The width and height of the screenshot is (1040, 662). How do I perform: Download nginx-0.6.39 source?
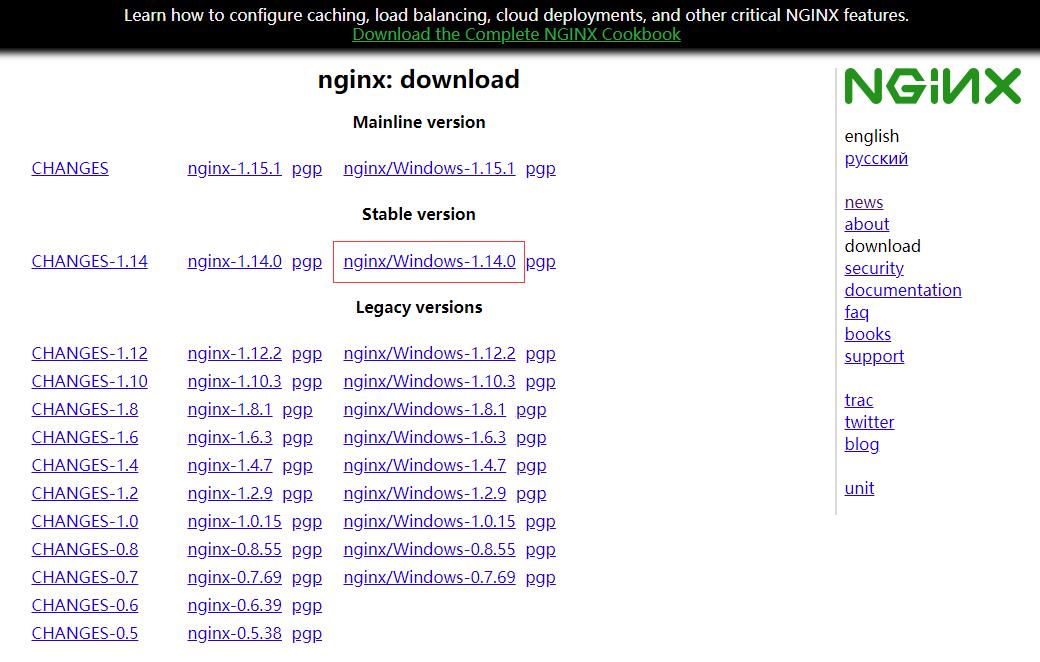[x=234, y=606]
